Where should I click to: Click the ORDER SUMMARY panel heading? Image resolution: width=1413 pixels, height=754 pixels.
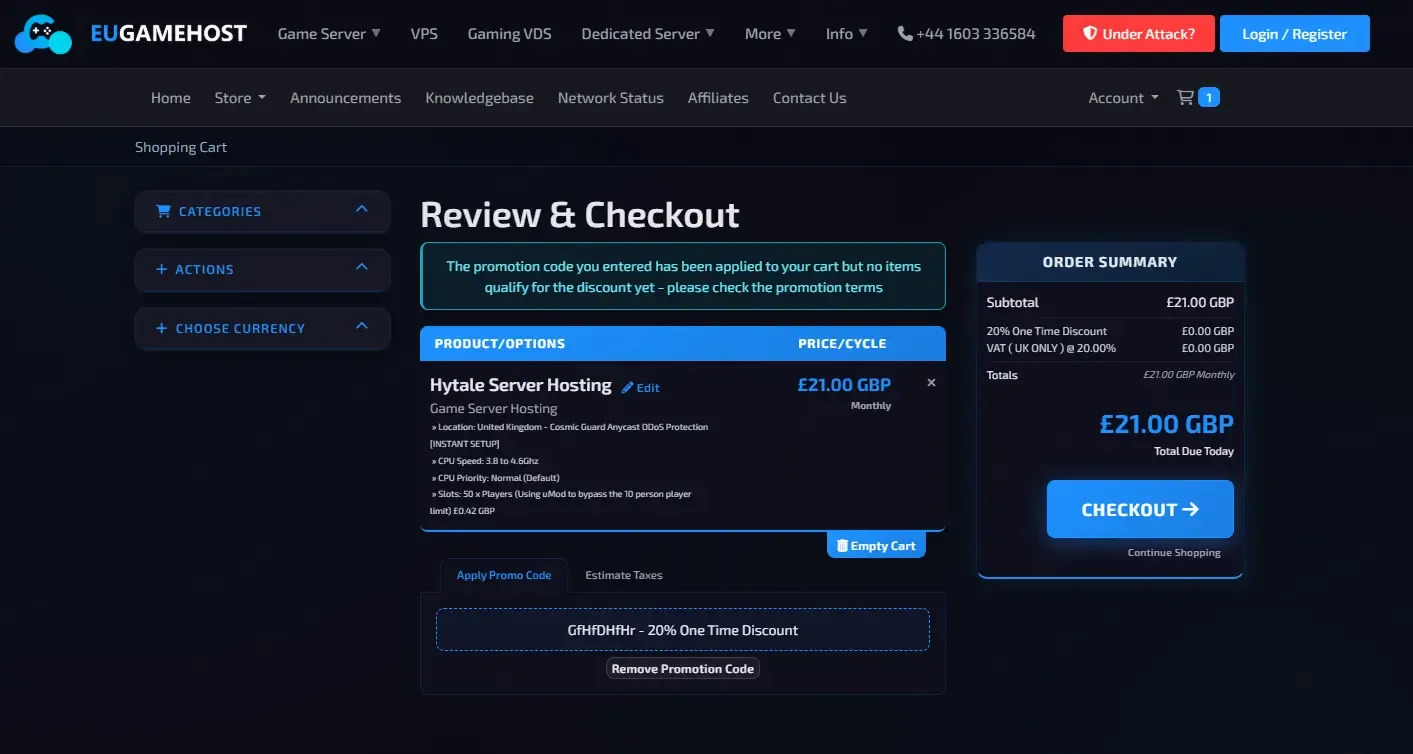point(1110,262)
